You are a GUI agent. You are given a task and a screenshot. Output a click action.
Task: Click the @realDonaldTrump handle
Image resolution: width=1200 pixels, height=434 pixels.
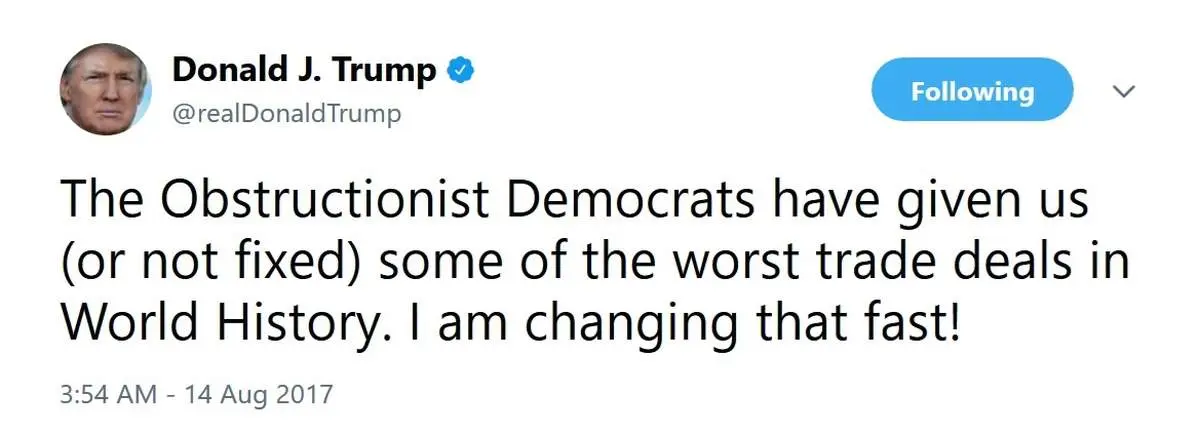[287, 114]
